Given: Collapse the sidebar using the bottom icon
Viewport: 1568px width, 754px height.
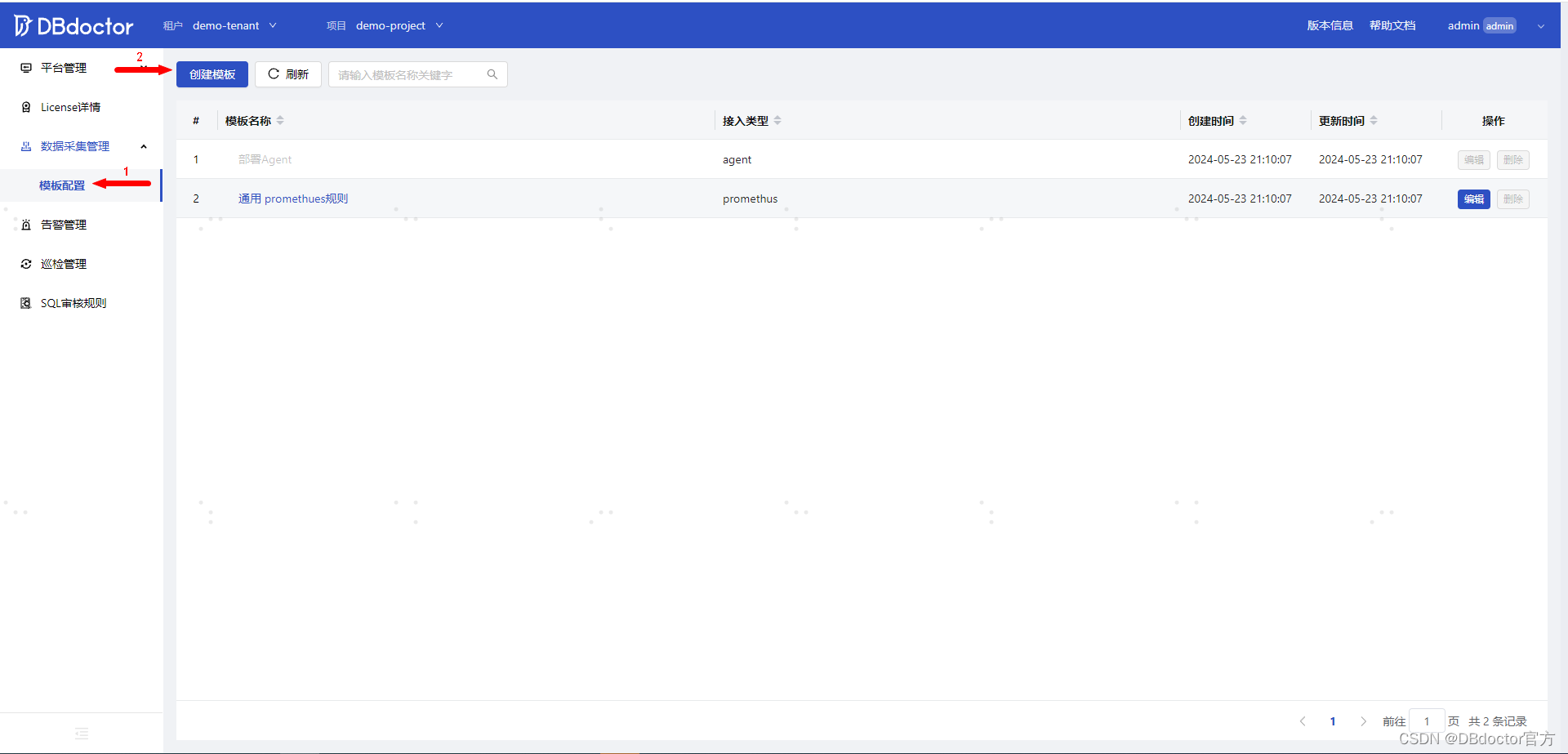Looking at the screenshot, I should pyautogui.click(x=82, y=734).
